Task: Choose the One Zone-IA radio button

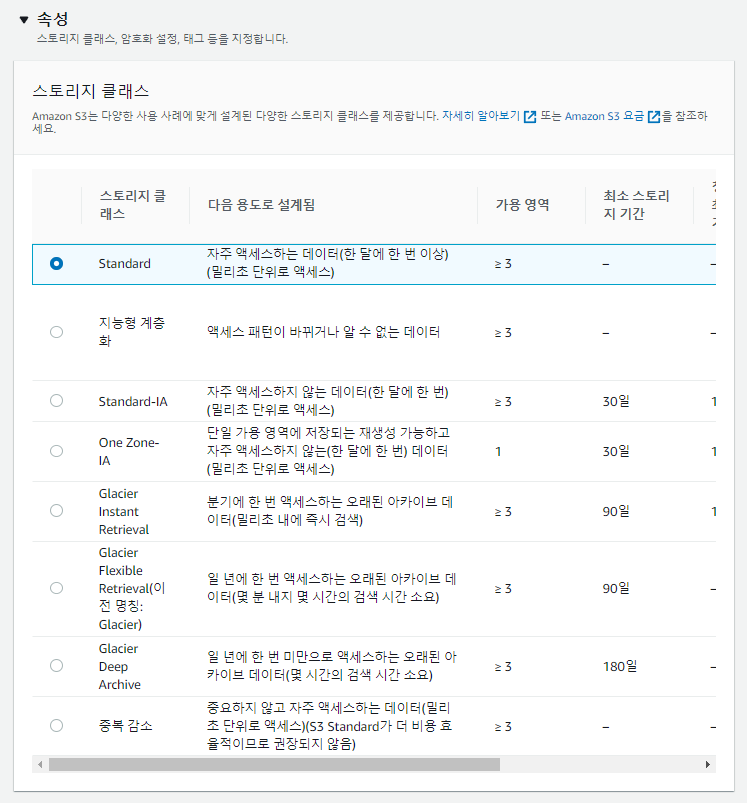Action: tap(56, 451)
